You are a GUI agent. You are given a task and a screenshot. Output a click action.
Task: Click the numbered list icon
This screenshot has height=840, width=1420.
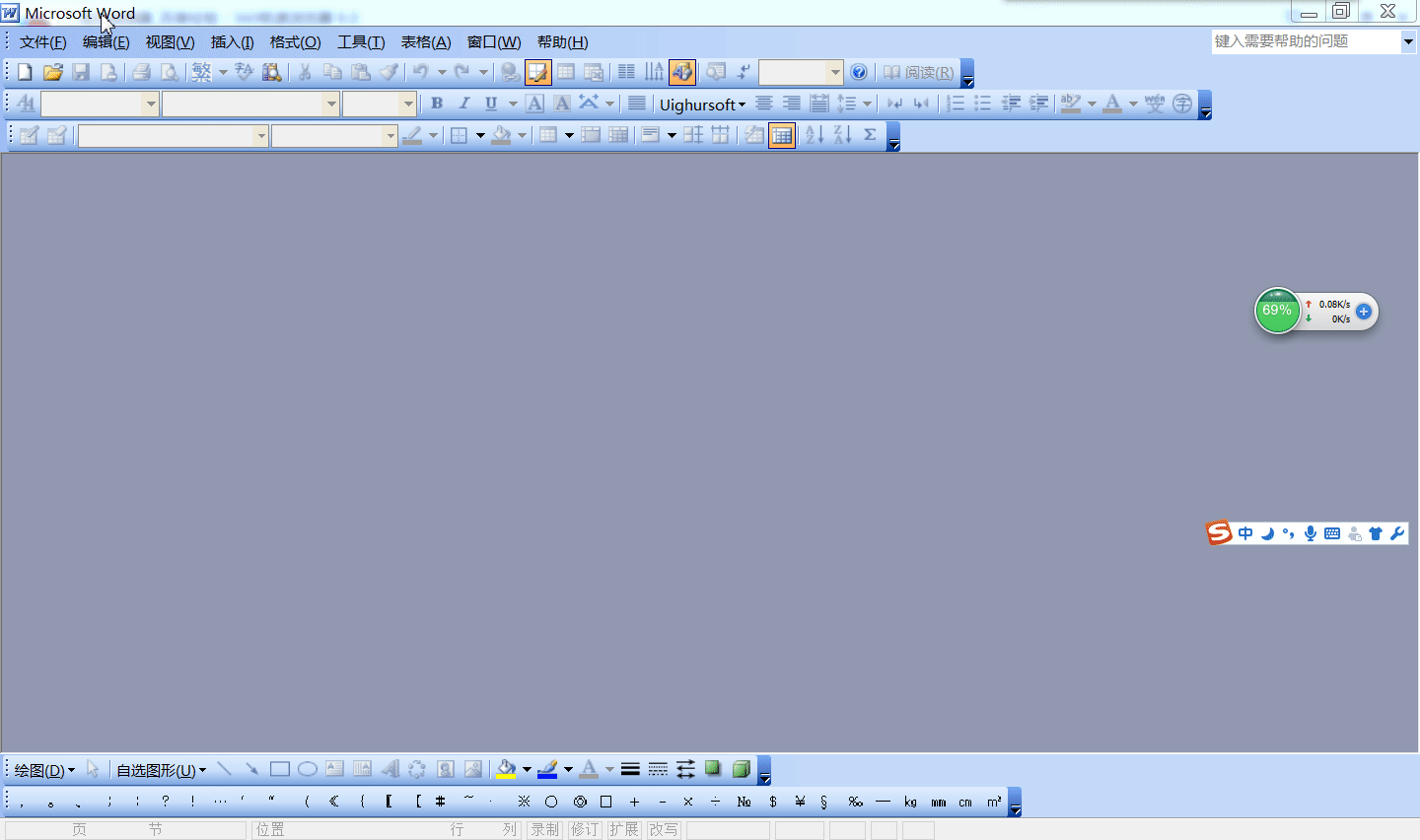(956, 104)
